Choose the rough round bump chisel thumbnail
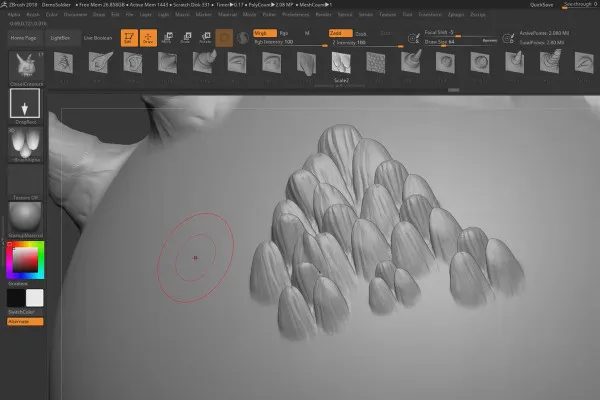This screenshot has height=400, width=600. click(445, 62)
